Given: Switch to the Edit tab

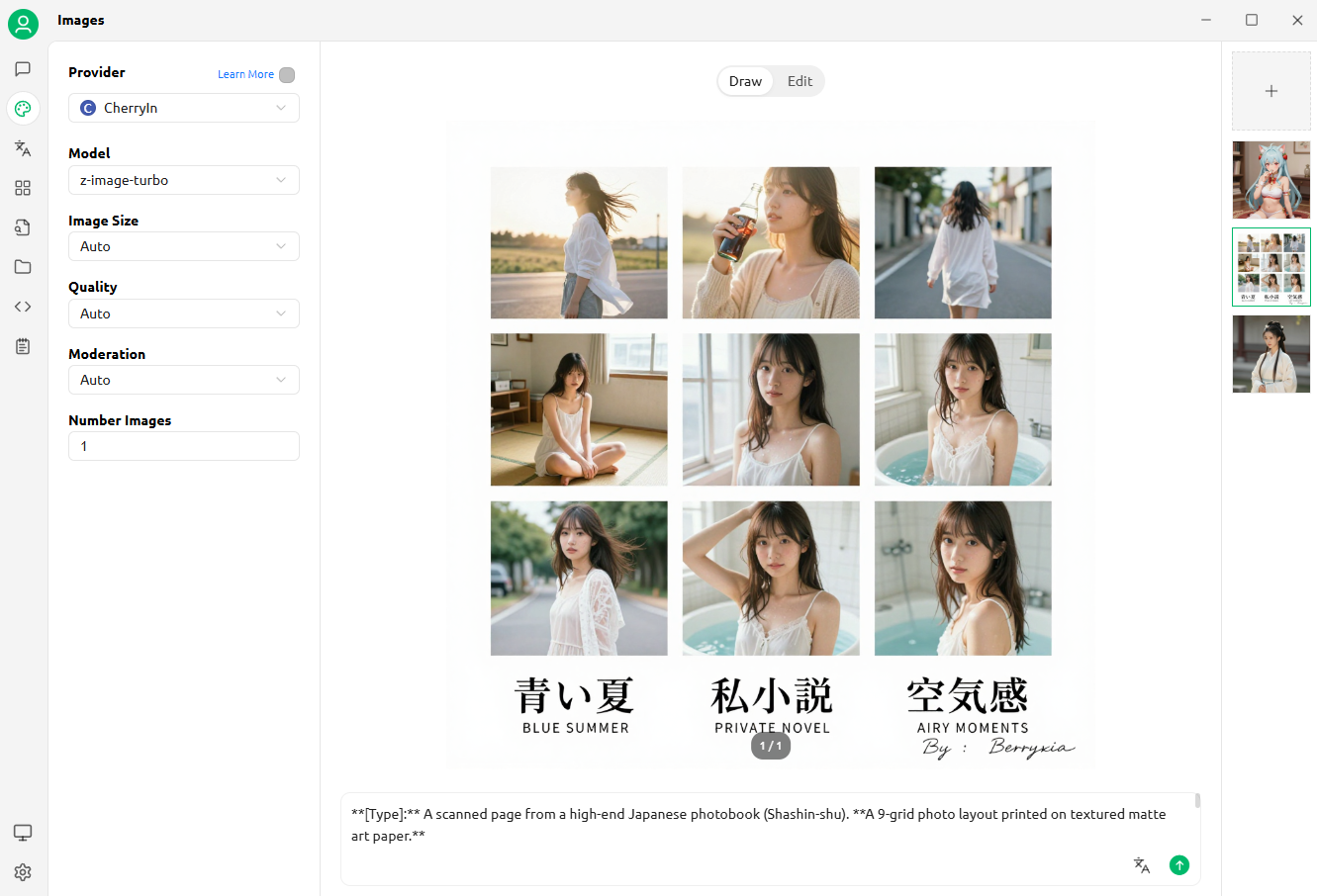Looking at the screenshot, I should pyautogui.click(x=800, y=81).
